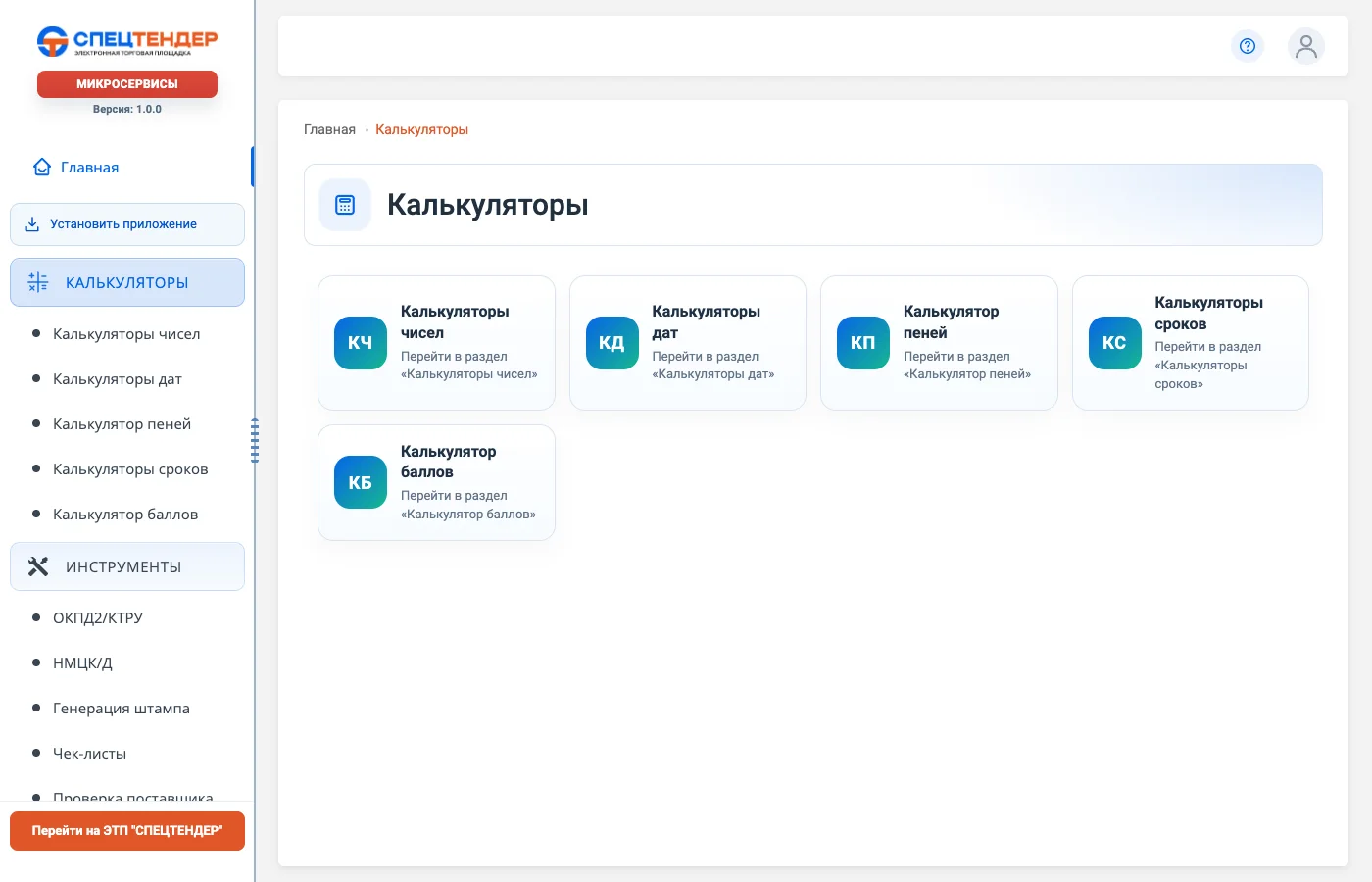Viewport: 1372px width, 882px height.
Task: Collapse the КАЛЬКУЛЯТОРЫ sidebar section
Action: click(127, 282)
